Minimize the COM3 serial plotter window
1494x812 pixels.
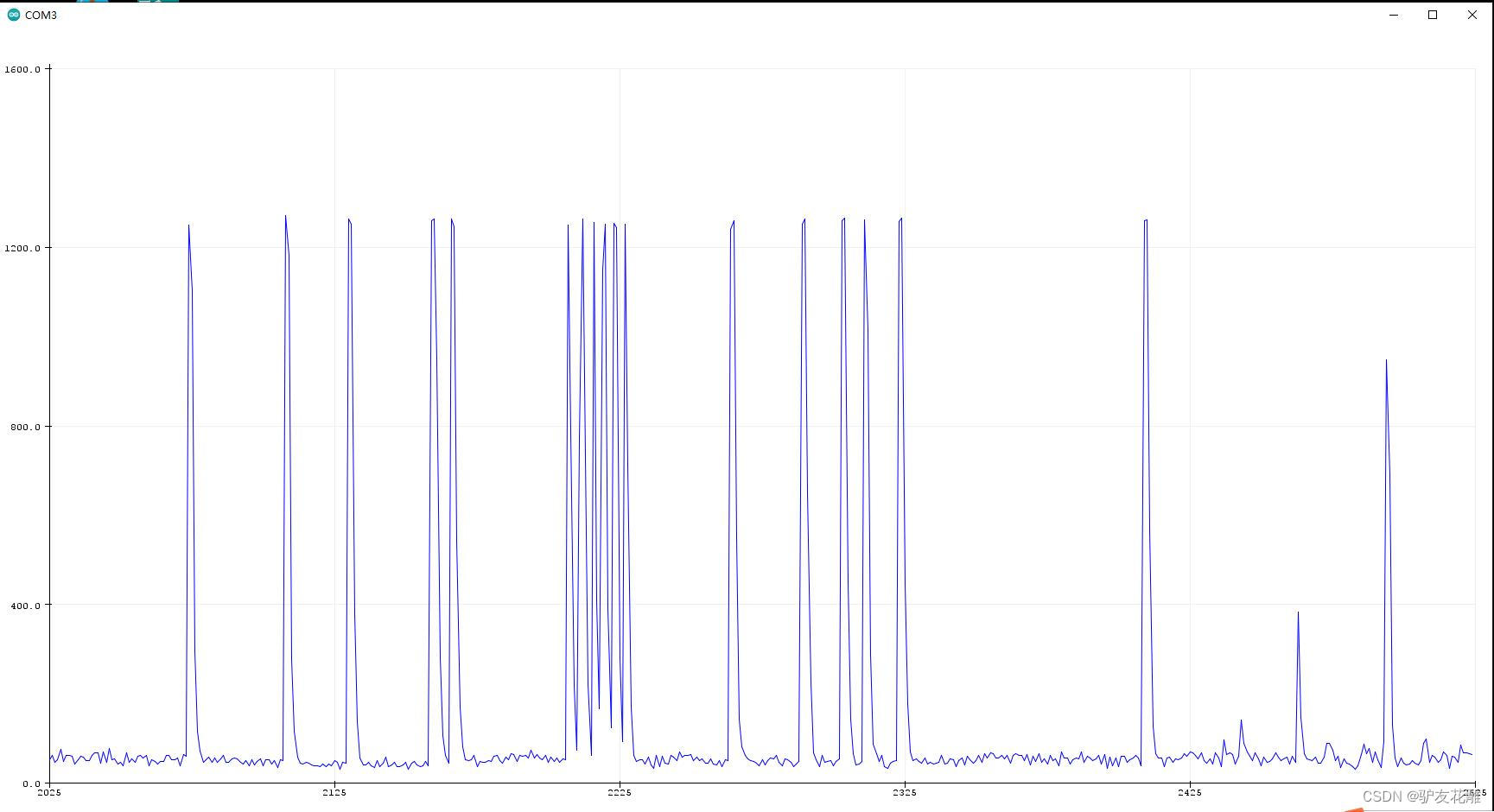point(1394,15)
